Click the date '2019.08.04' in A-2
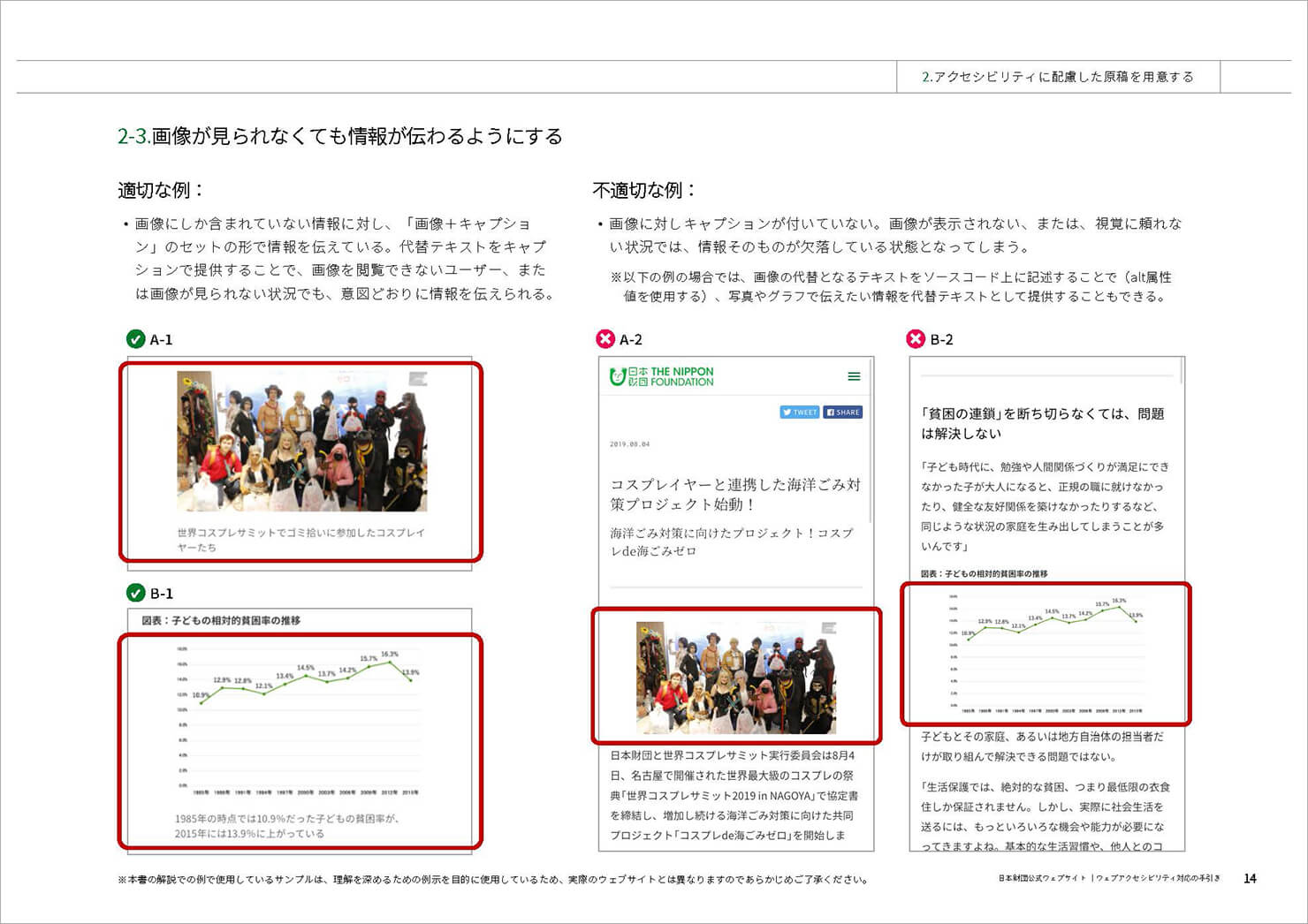This screenshot has width=1308, height=924. tap(629, 444)
